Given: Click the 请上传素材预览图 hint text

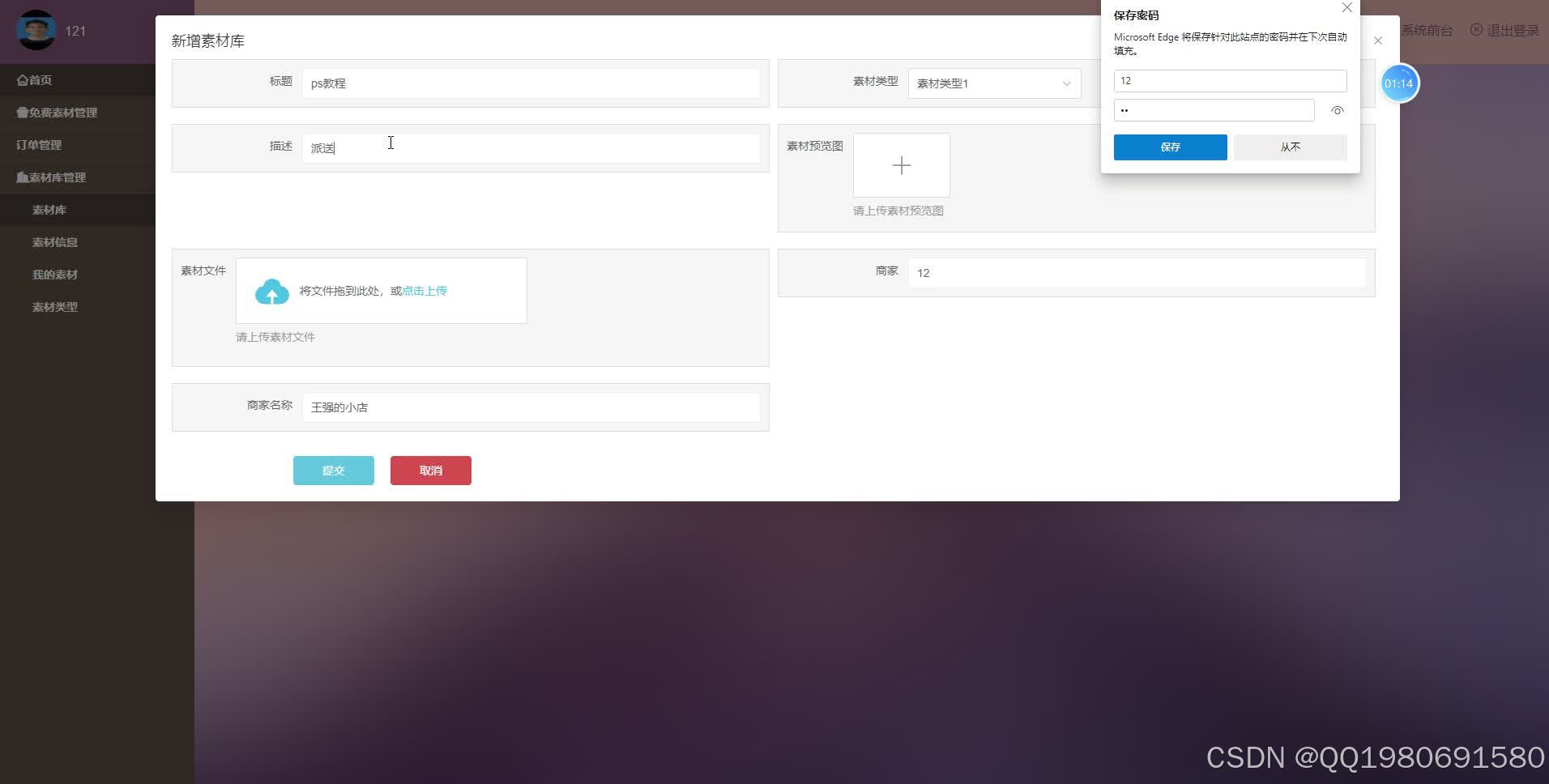Looking at the screenshot, I should click(x=898, y=211).
